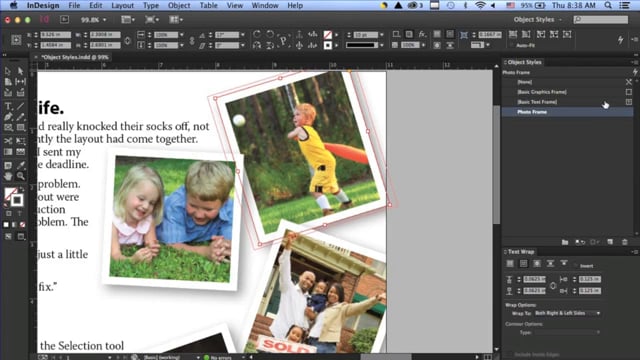640x360 pixels.
Task: Switch to Object Styles.indd document tab
Action: click(75, 57)
